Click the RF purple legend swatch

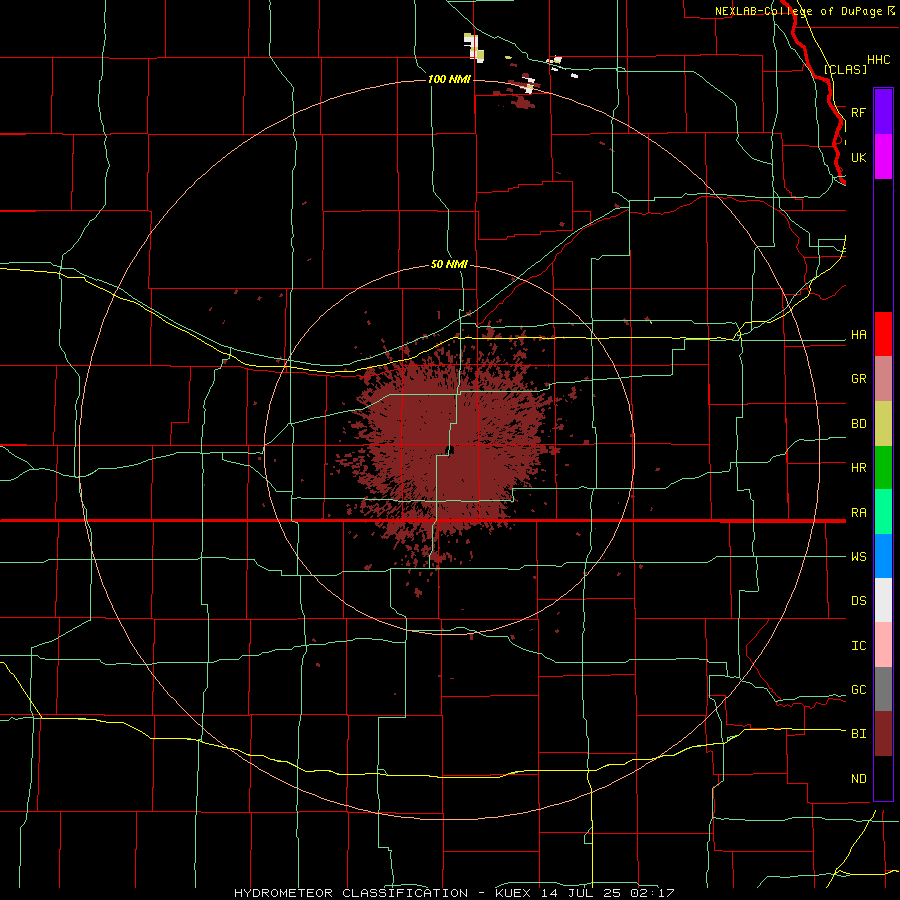coord(883,112)
